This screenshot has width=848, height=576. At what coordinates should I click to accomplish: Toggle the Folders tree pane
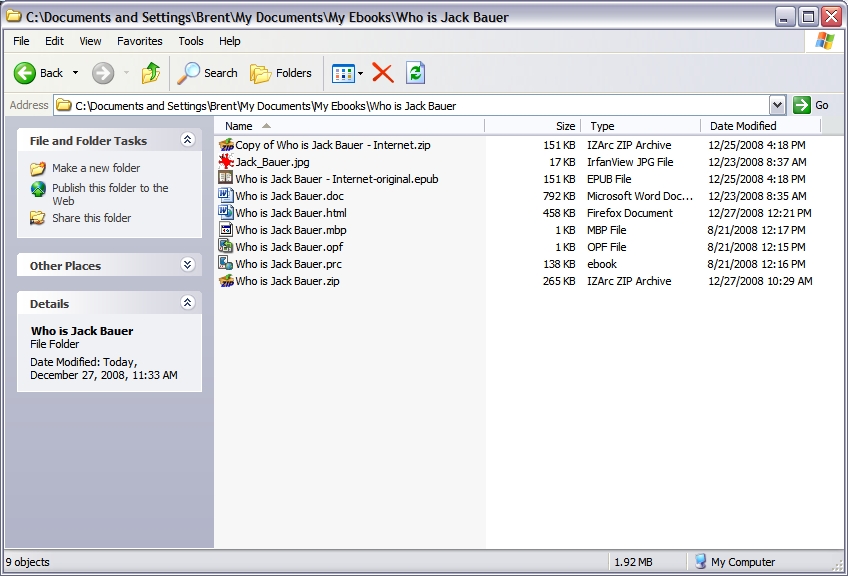pos(281,73)
